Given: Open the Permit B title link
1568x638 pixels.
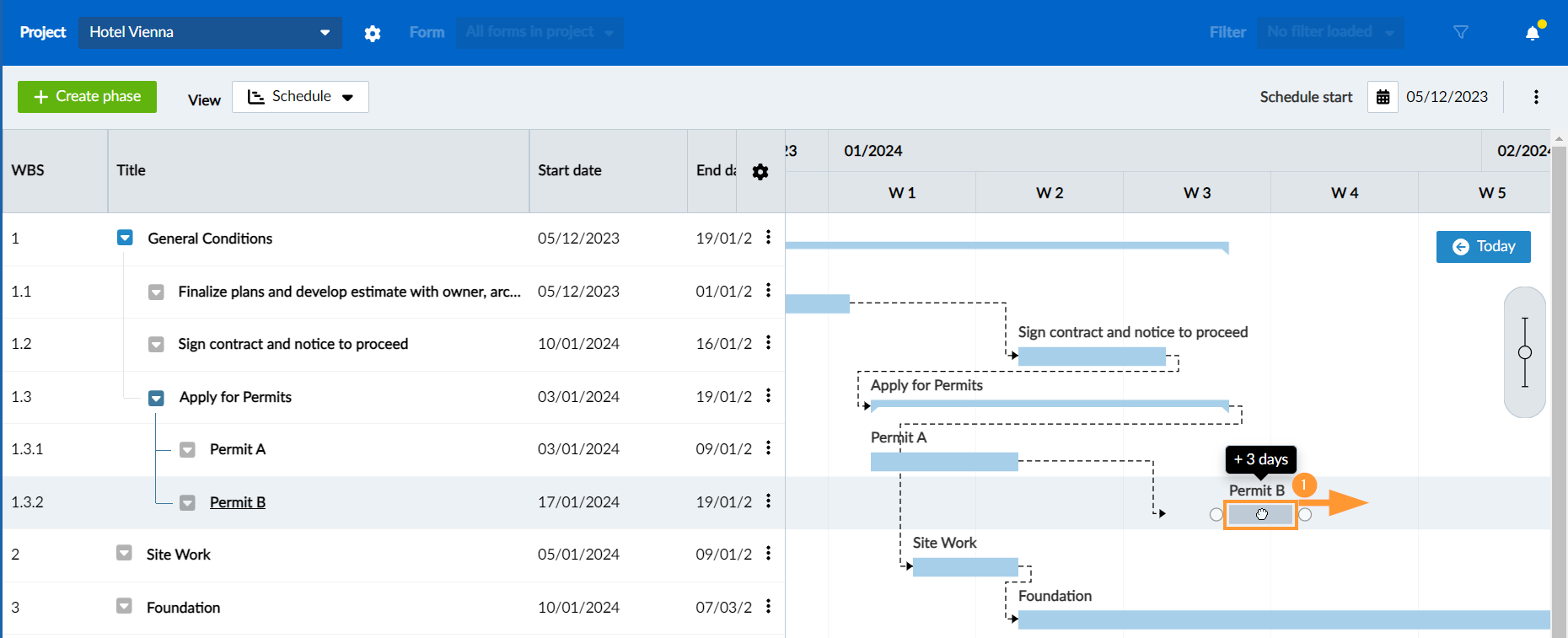Looking at the screenshot, I should coord(238,502).
